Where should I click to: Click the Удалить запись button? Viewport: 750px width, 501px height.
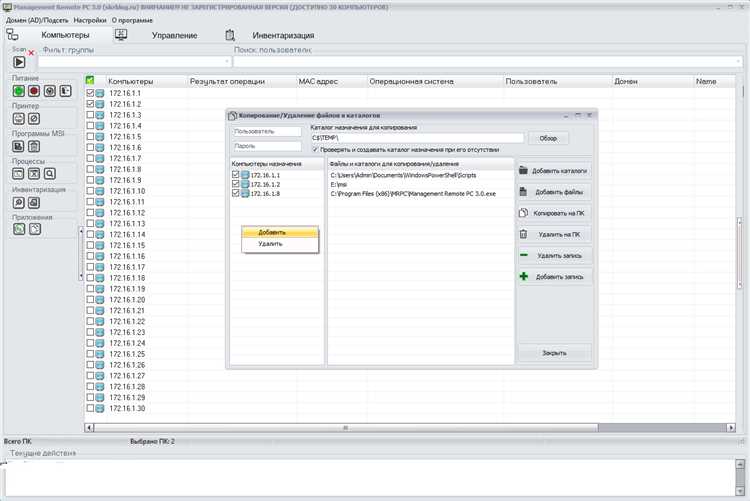tap(554, 256)
